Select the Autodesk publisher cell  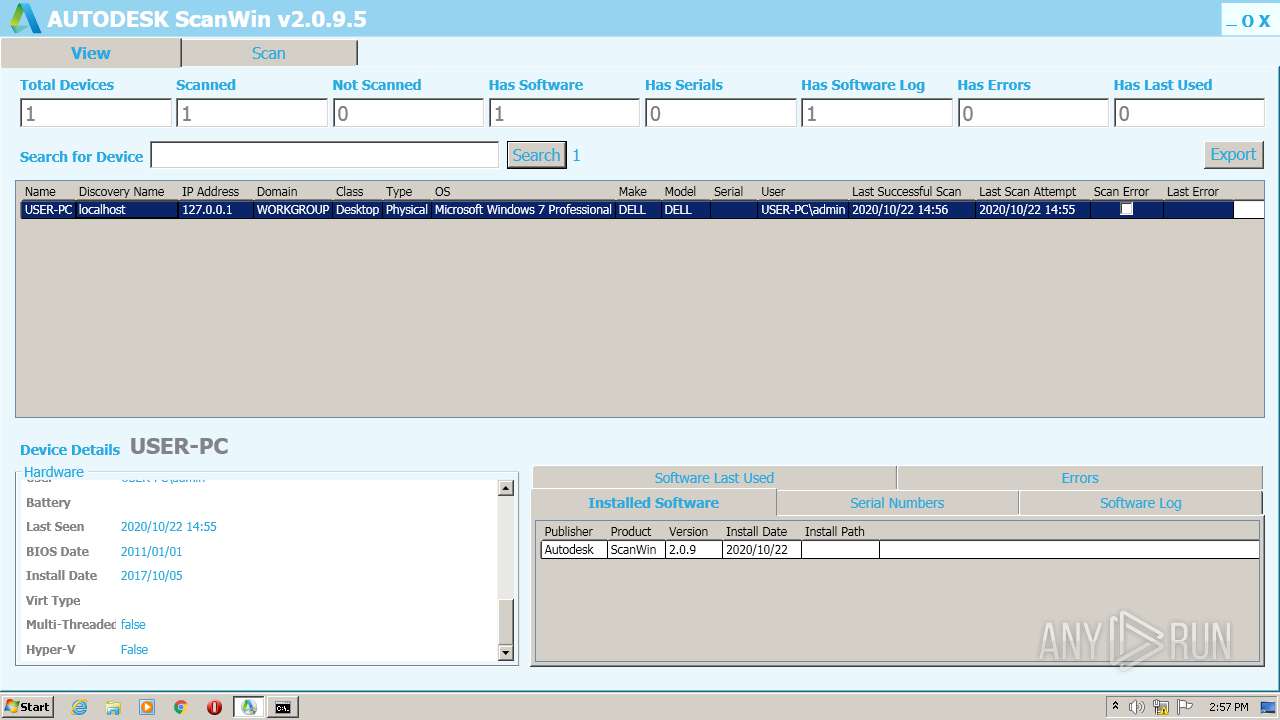pos(574,549)
